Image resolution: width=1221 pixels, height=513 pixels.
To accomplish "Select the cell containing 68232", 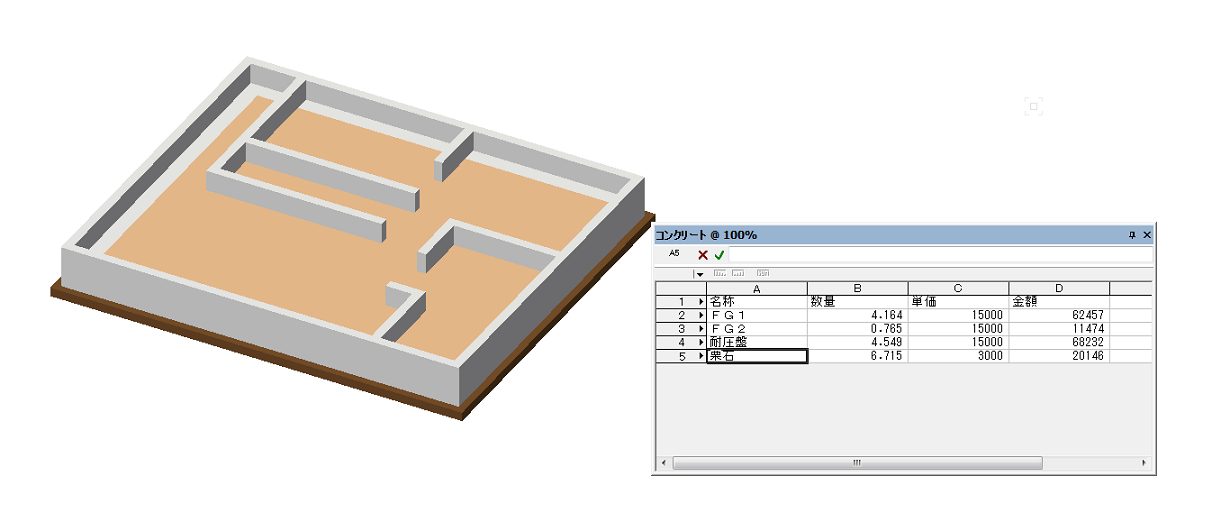I will [1058, 342].
